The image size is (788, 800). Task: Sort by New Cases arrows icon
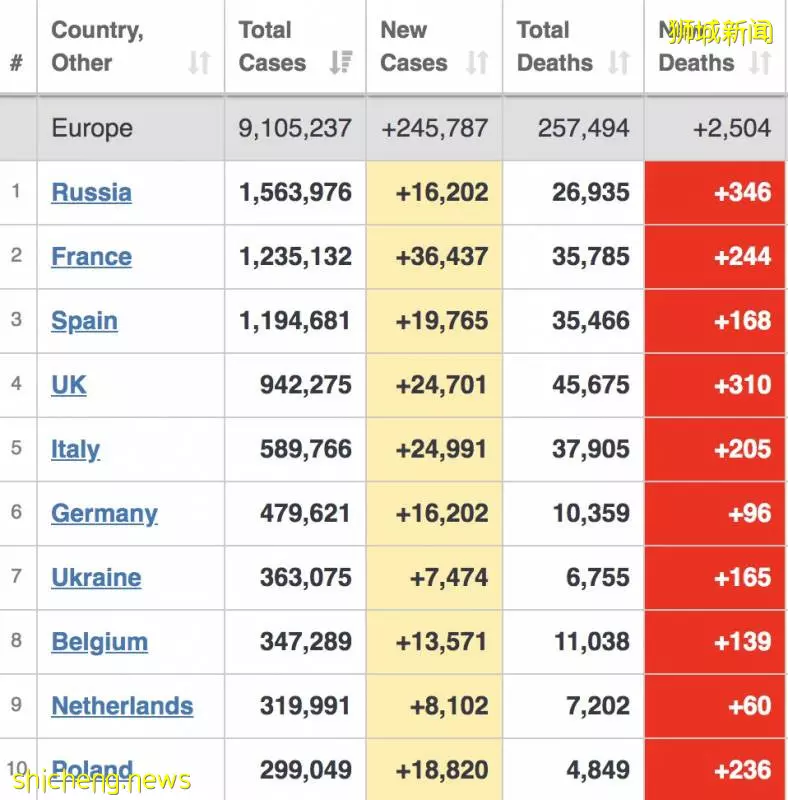pyautogui.click(x=478, y=63)
